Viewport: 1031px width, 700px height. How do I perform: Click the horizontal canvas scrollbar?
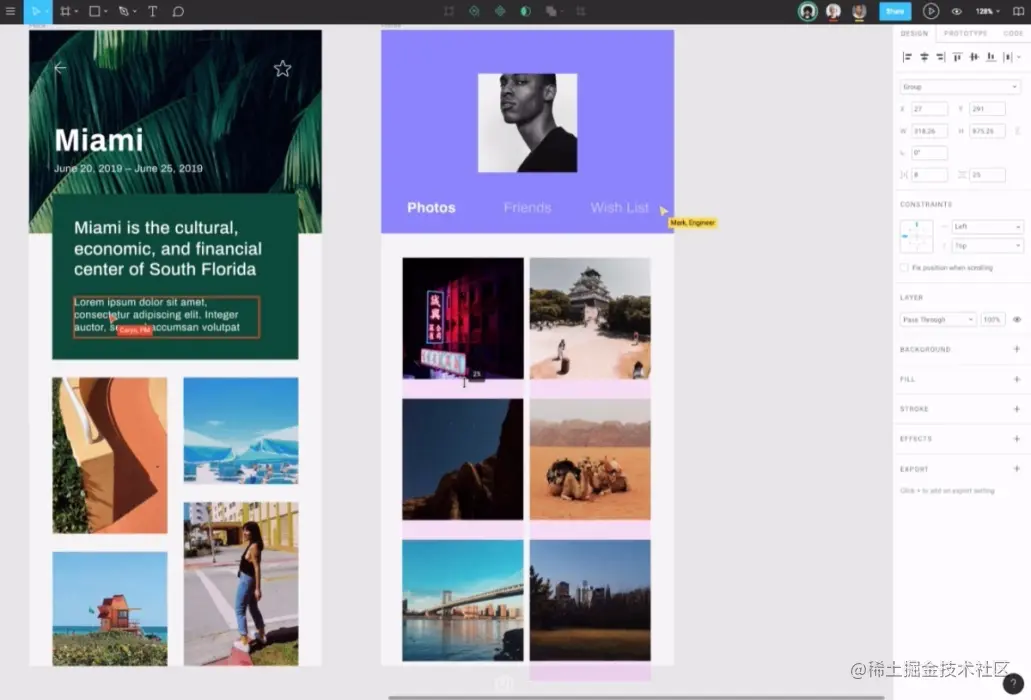coord(636,697)
